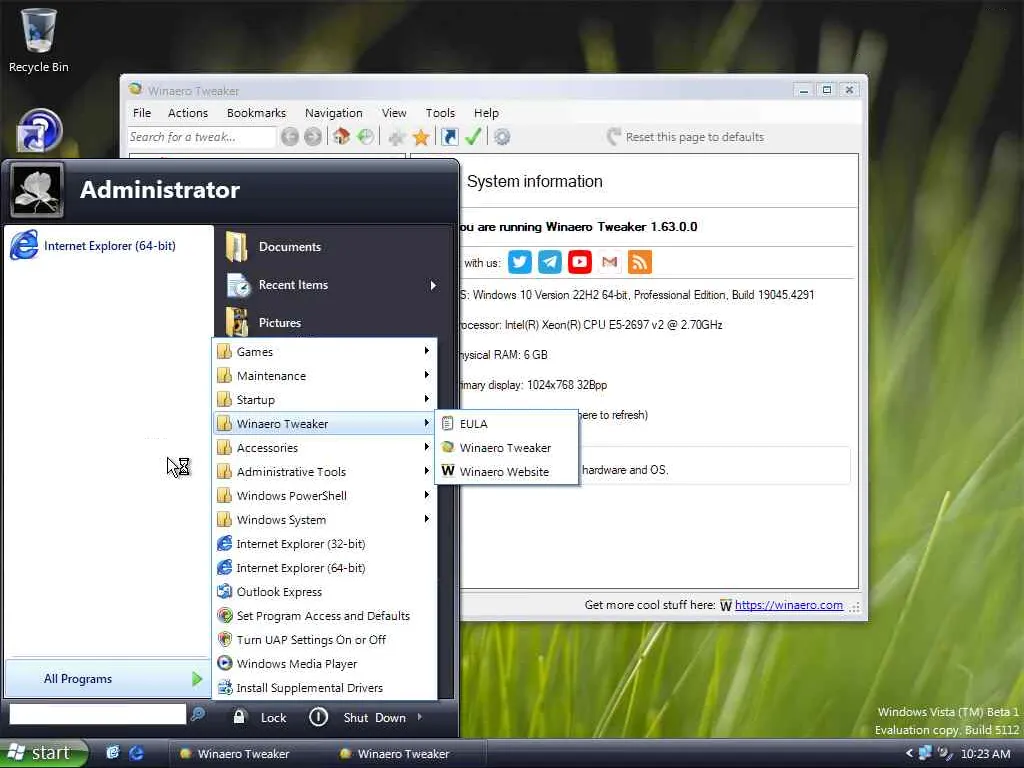Click the Gmail envelope icon
Viewport: 1024px width, 768px height.
coord(609,263)
